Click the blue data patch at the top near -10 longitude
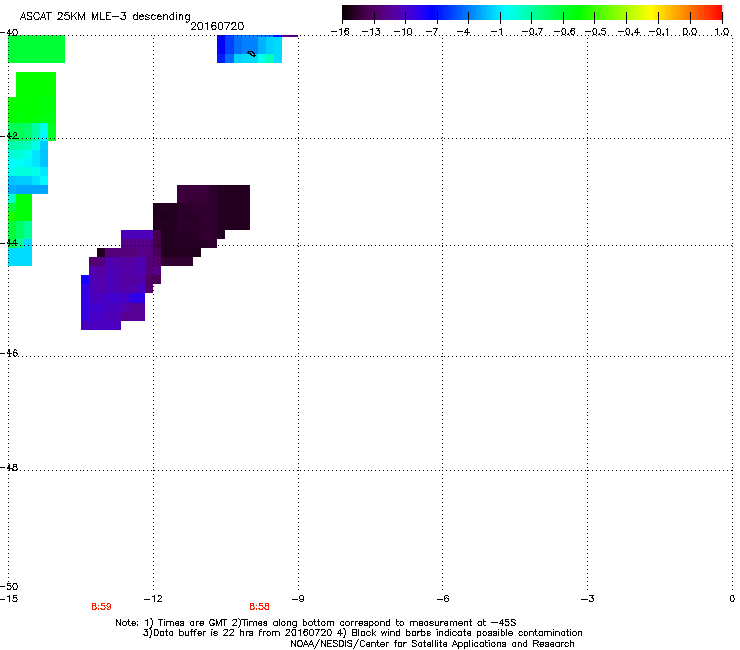This screenshot has height=650, width=740. [x=249, y=49]
